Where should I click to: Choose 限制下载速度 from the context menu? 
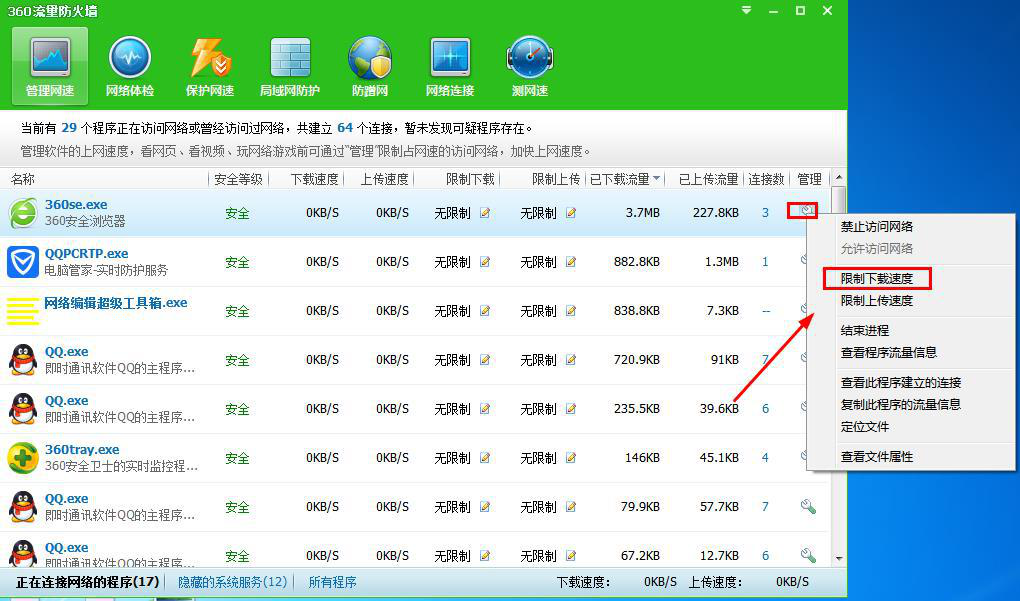(x=877, y=278)
